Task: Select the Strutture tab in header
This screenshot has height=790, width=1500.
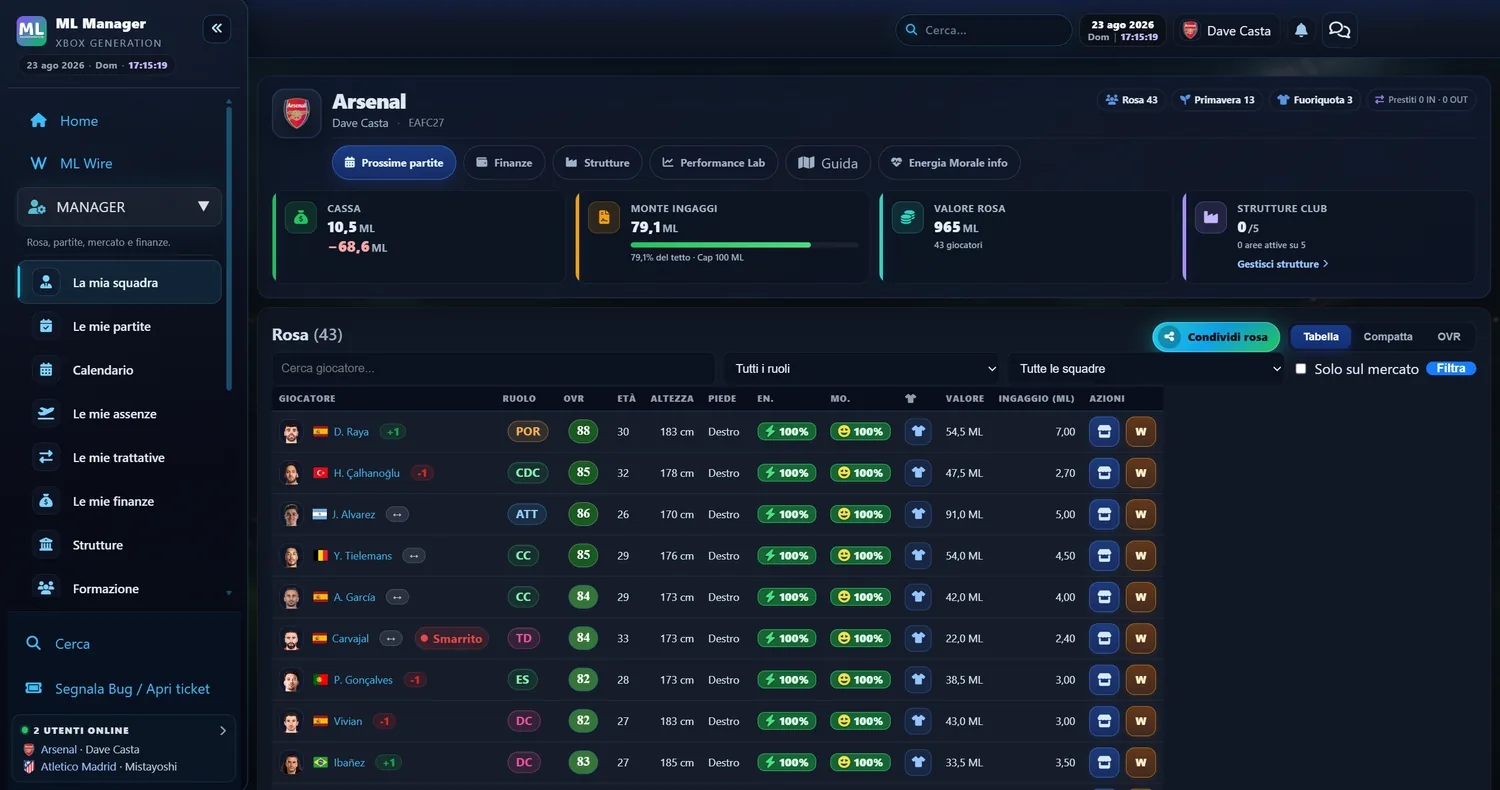Action: click(x=597, y=163)
